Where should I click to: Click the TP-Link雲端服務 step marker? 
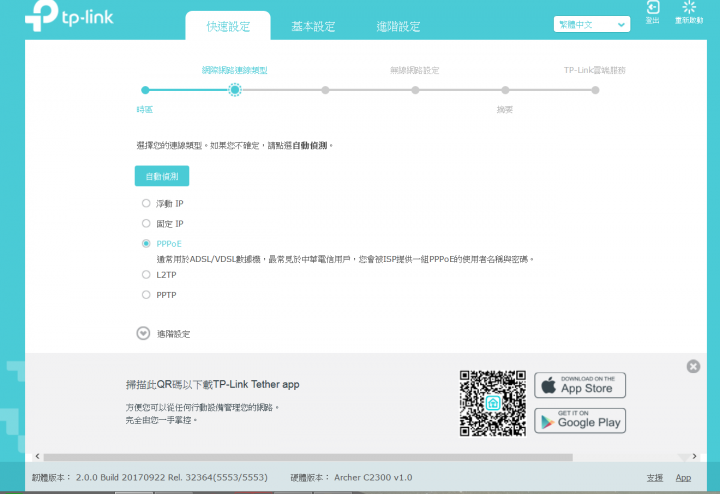coord(595,90)
